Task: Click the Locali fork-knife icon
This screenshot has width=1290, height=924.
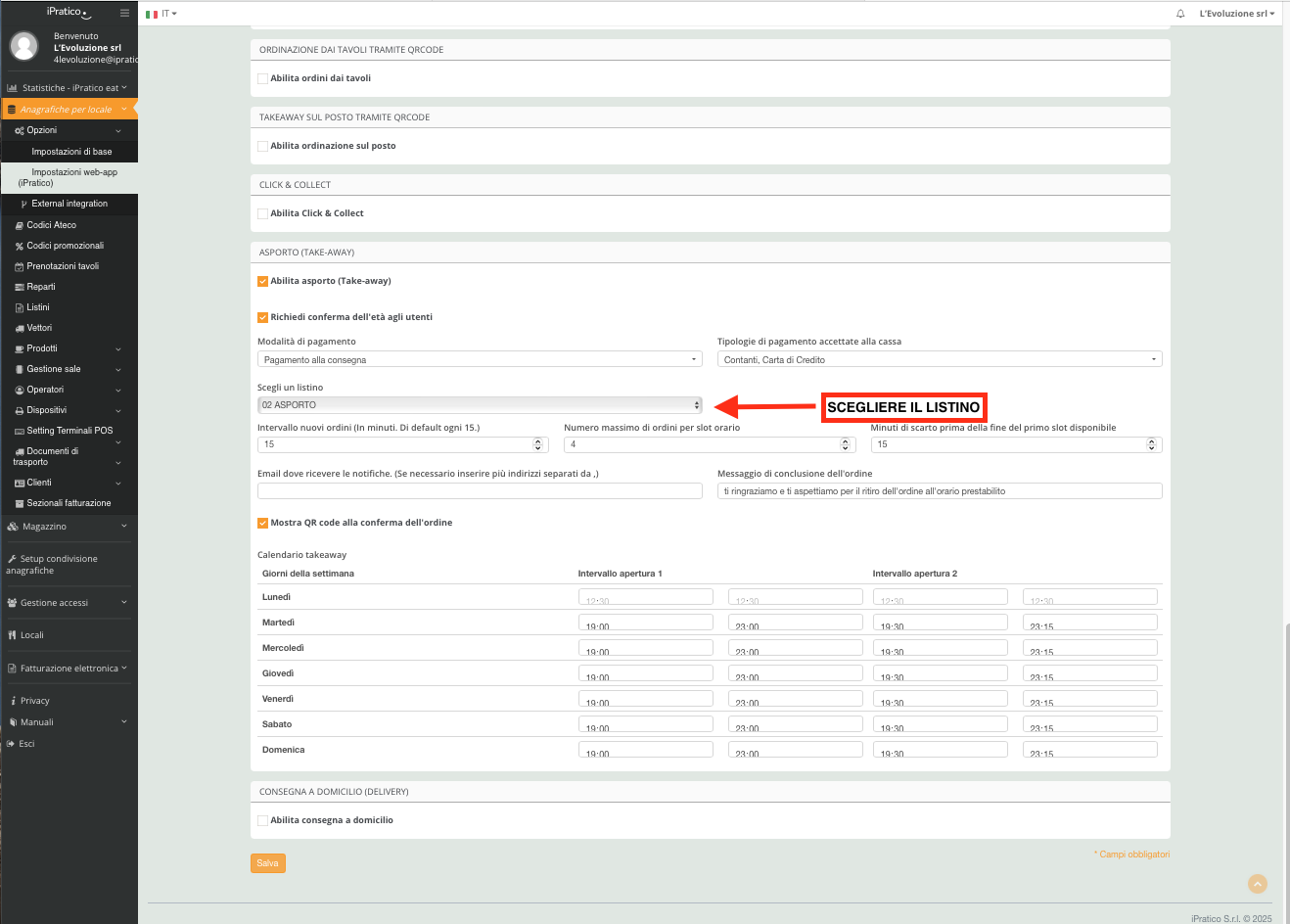Action: point(13,635)
